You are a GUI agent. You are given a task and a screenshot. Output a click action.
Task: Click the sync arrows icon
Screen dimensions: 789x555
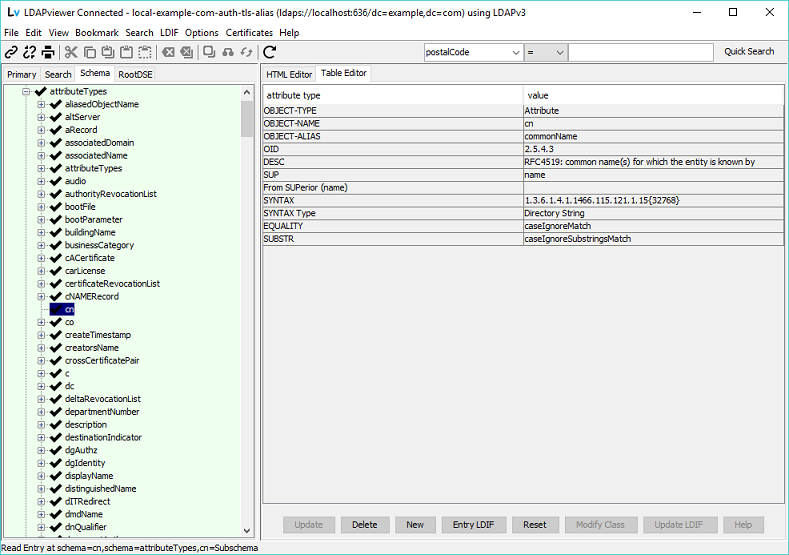coord(246,52)
